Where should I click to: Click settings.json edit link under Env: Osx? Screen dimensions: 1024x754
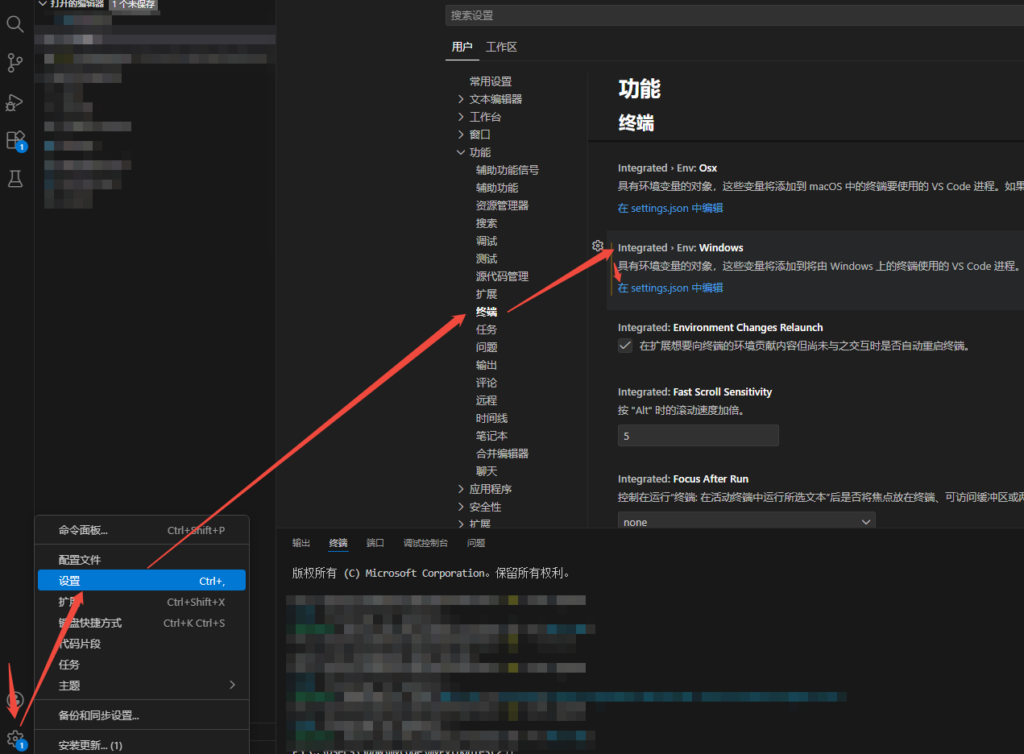pyautogui.click(x=670, y=208)
